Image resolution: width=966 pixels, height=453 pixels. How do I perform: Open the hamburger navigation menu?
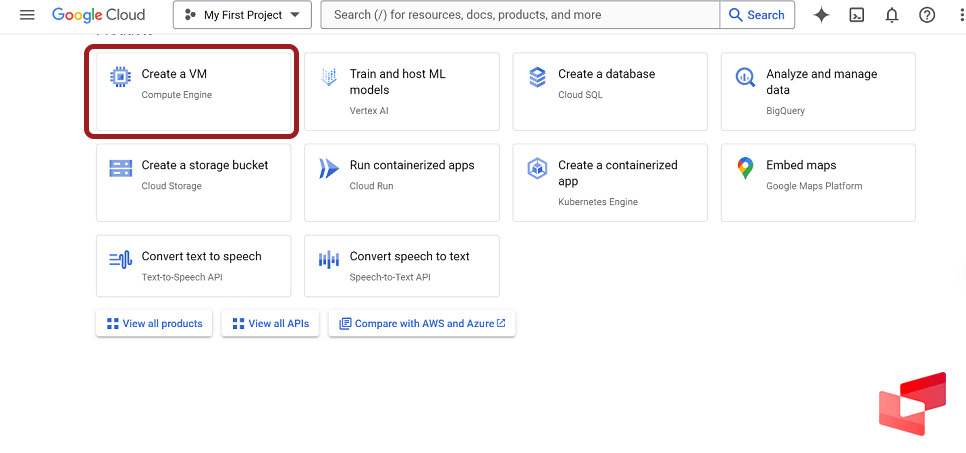(27, 15)
